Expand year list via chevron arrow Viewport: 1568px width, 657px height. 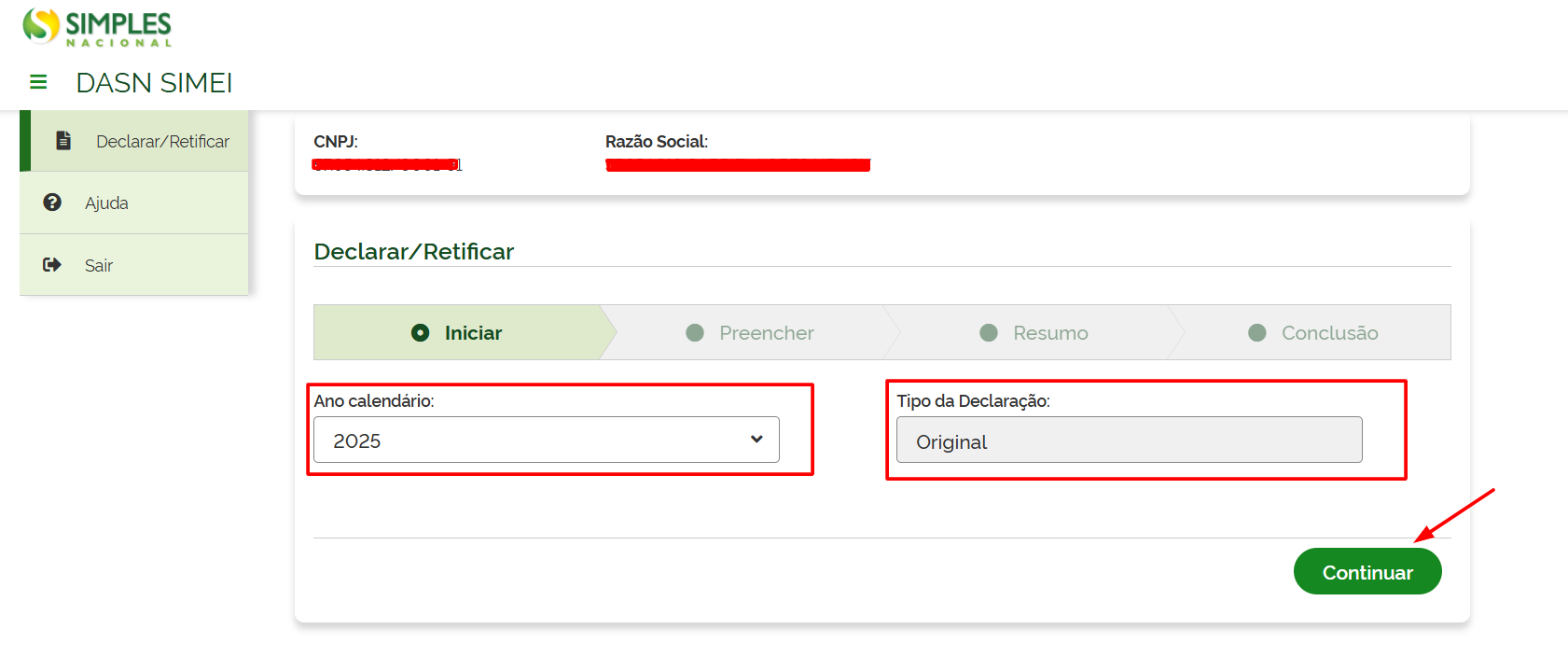756,440
